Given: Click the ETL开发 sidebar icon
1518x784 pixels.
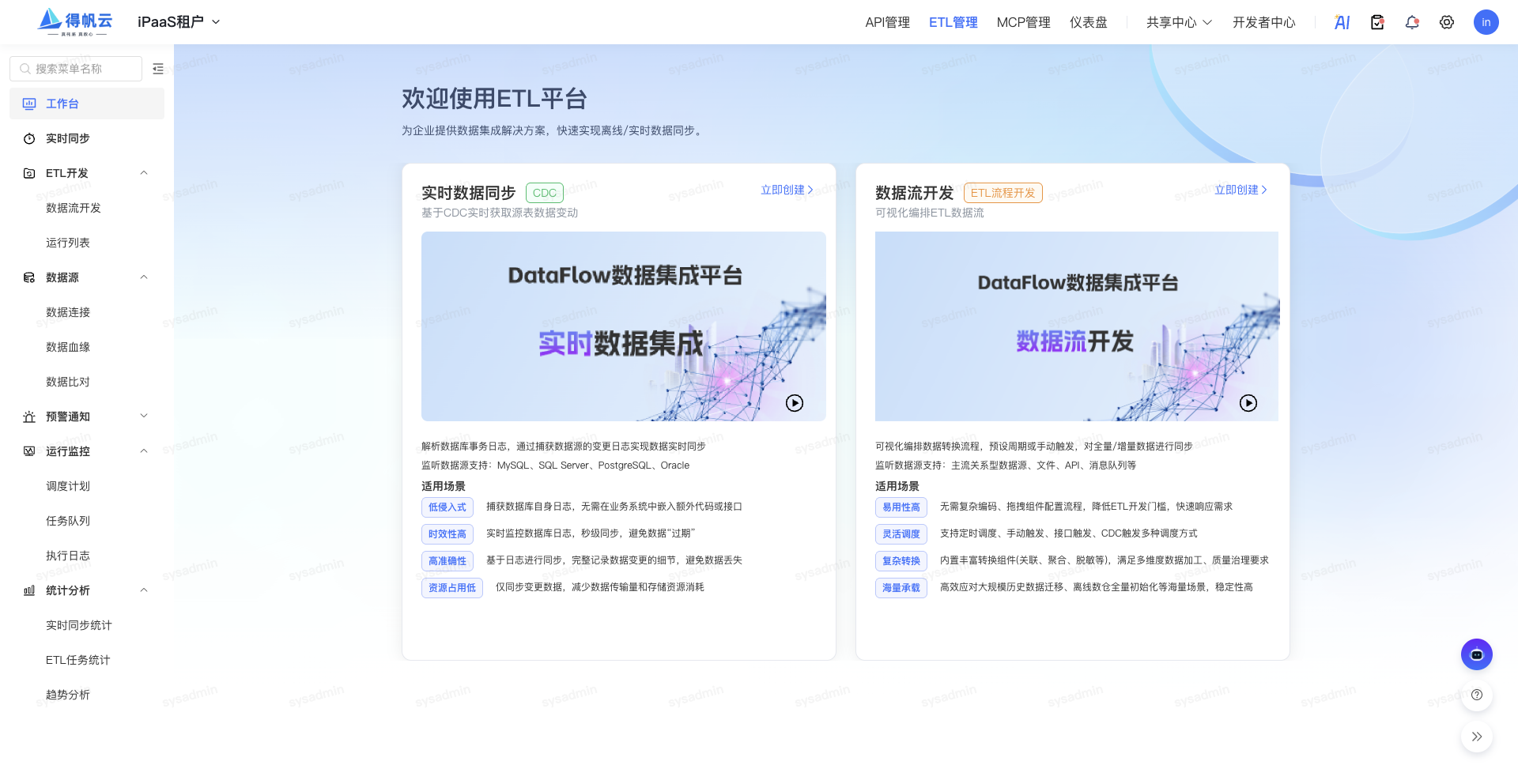Looking at the screenshot, I should (29, 173).
